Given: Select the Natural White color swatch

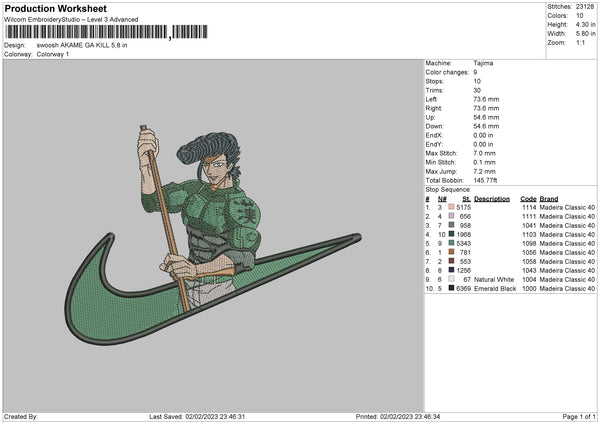Looking at the screenshot, I should coord(452,279).
